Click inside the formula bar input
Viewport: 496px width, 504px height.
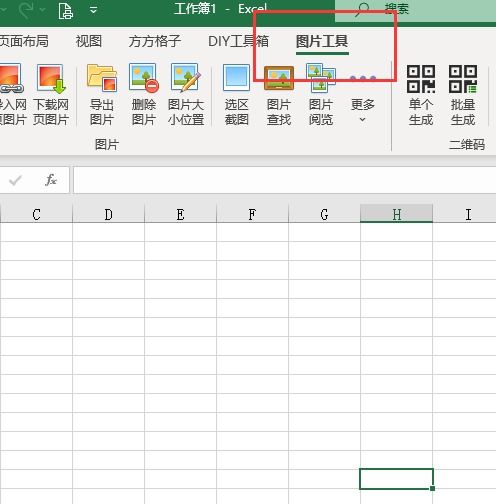285,180
